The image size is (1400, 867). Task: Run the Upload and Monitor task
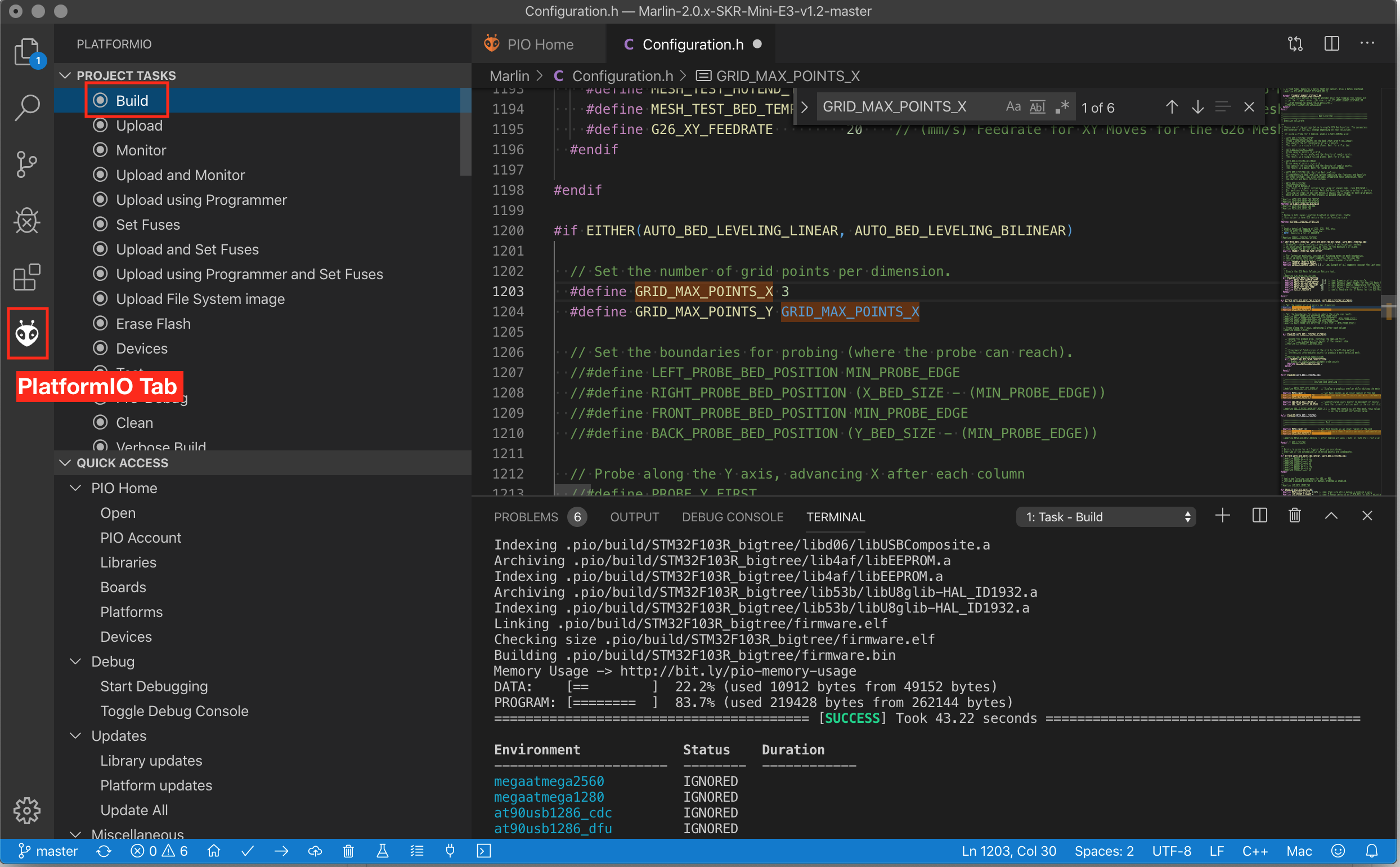(180, 175)
